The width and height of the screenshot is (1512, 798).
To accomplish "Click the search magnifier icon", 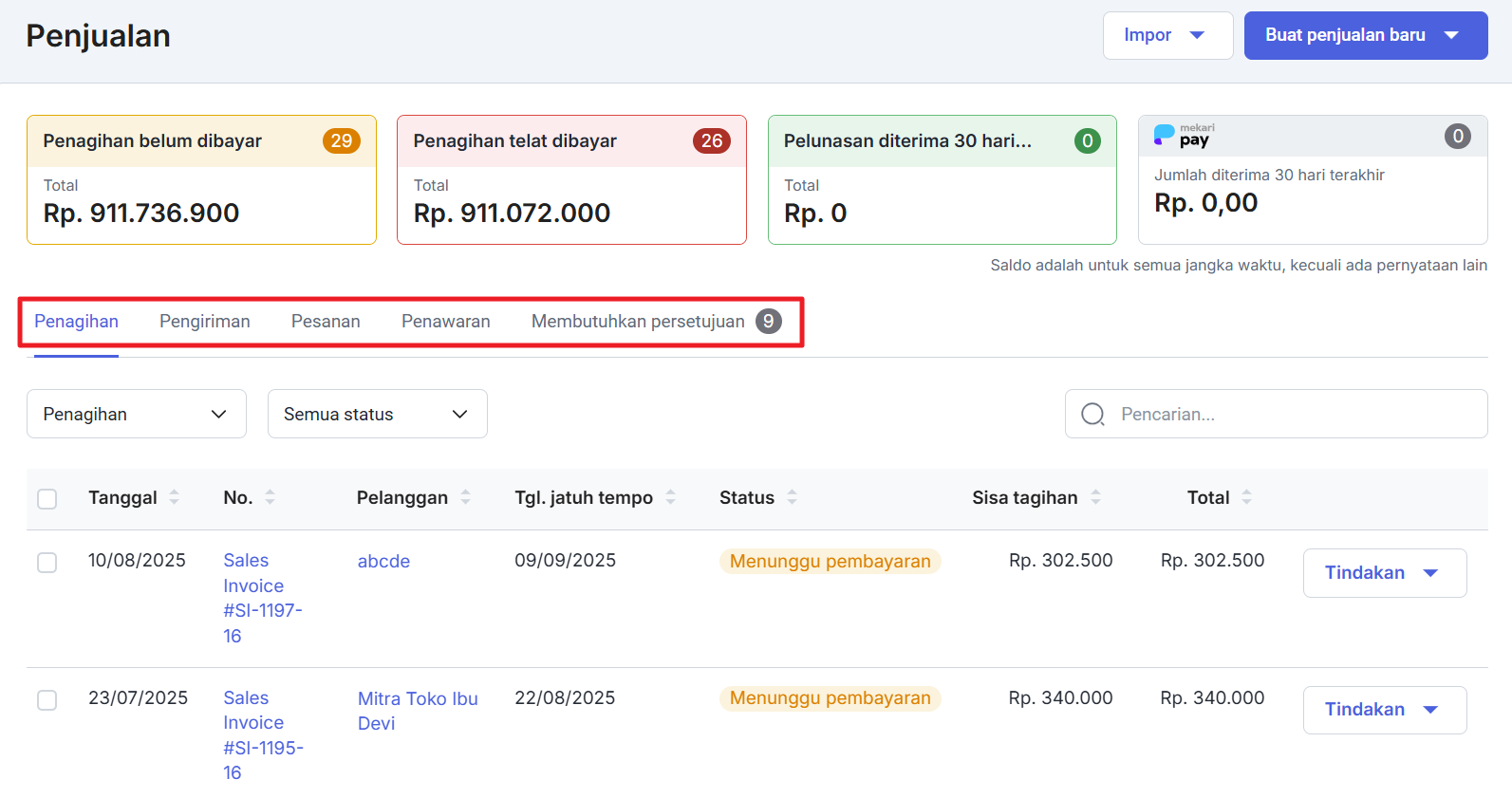I will [x=1092, y=415].
